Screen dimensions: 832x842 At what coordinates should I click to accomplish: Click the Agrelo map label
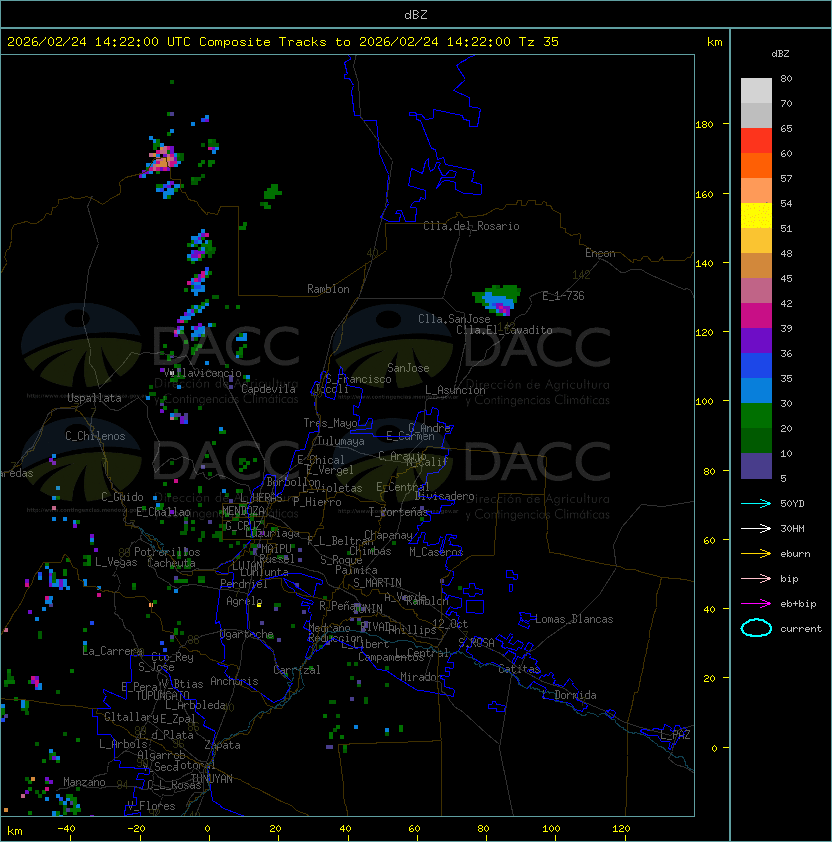pos(244,601)
